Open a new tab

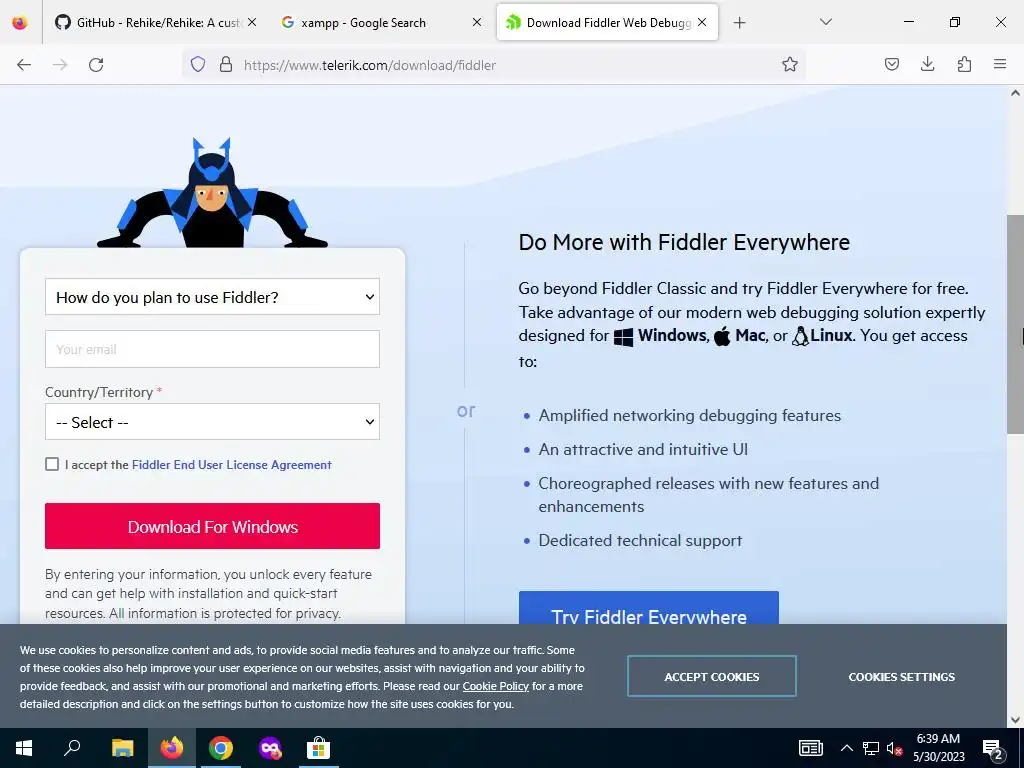[739, 23]
